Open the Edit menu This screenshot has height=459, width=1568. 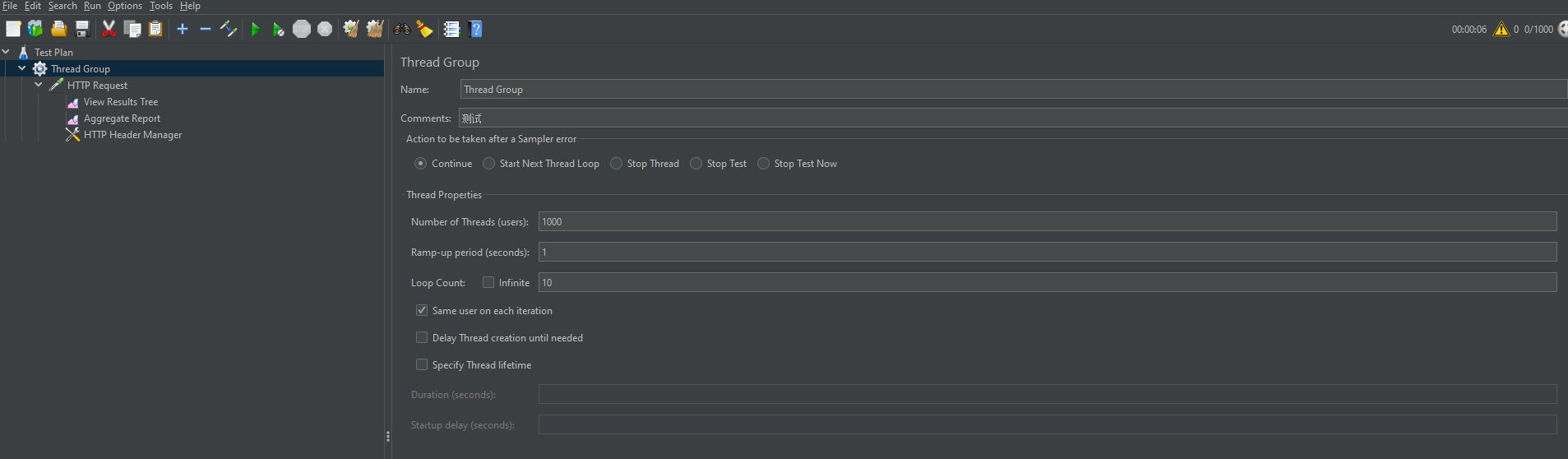coord(33,6)
